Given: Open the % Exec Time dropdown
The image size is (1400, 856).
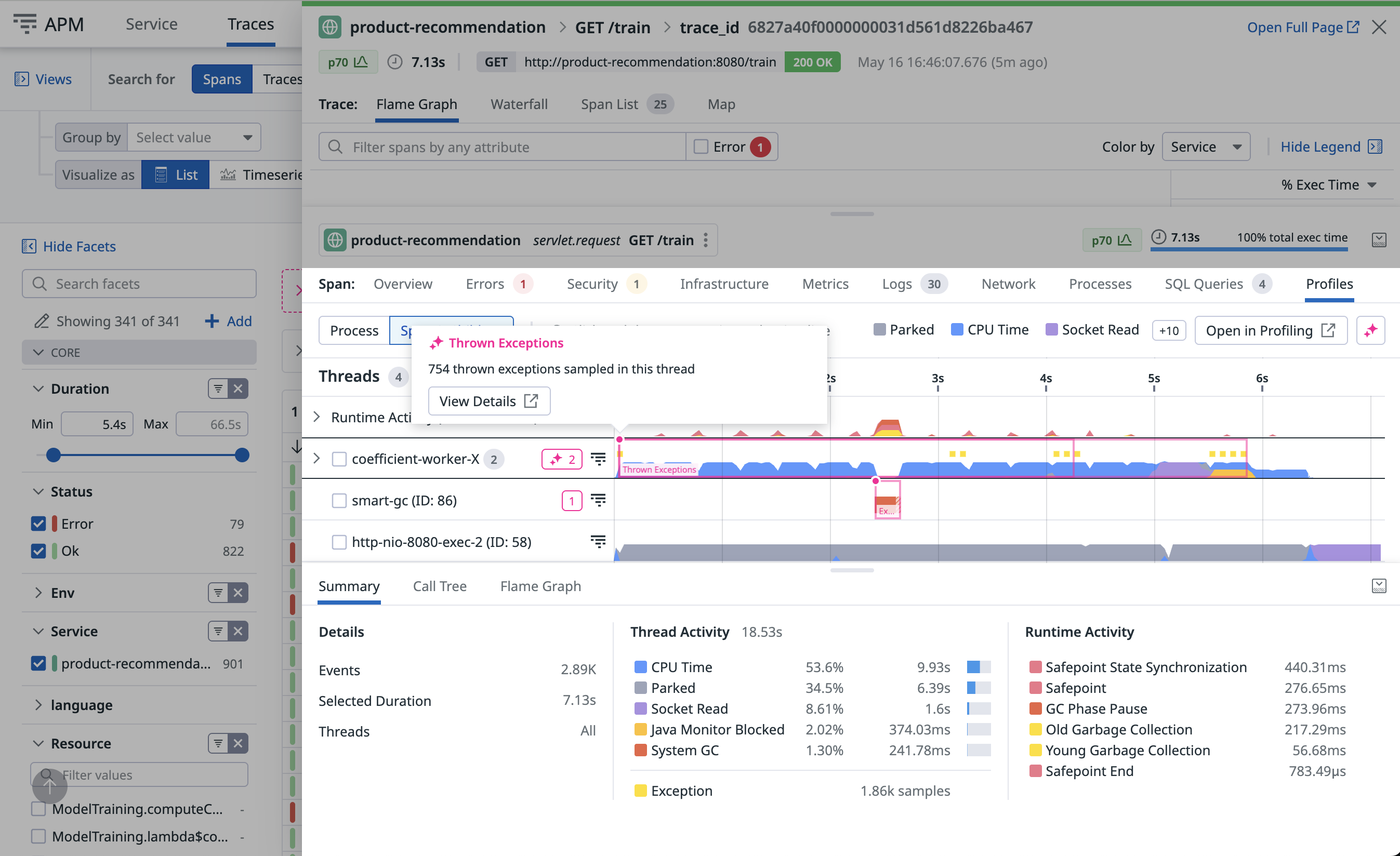Looking at the screenshot, I should [1328, 184].
